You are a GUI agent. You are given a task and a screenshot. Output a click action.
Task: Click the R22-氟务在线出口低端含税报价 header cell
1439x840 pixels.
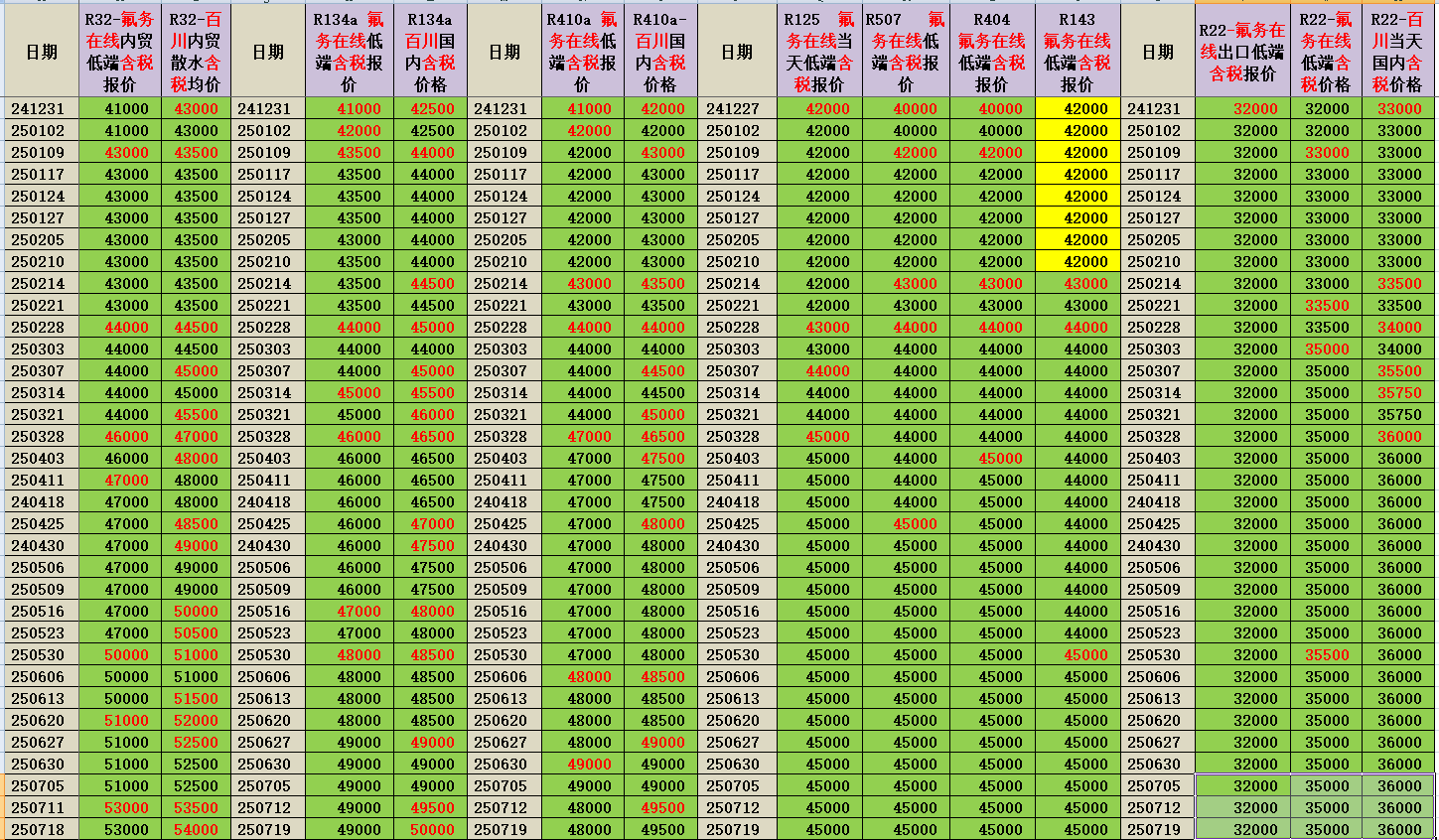[x=1241, y=52]
